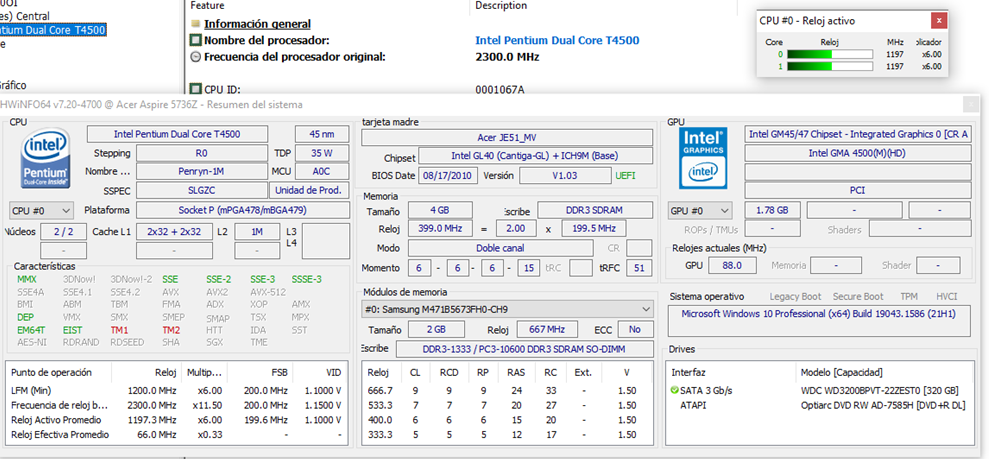Click the TDP 35 W field
989x459 pixels.
tap(322, 153)
